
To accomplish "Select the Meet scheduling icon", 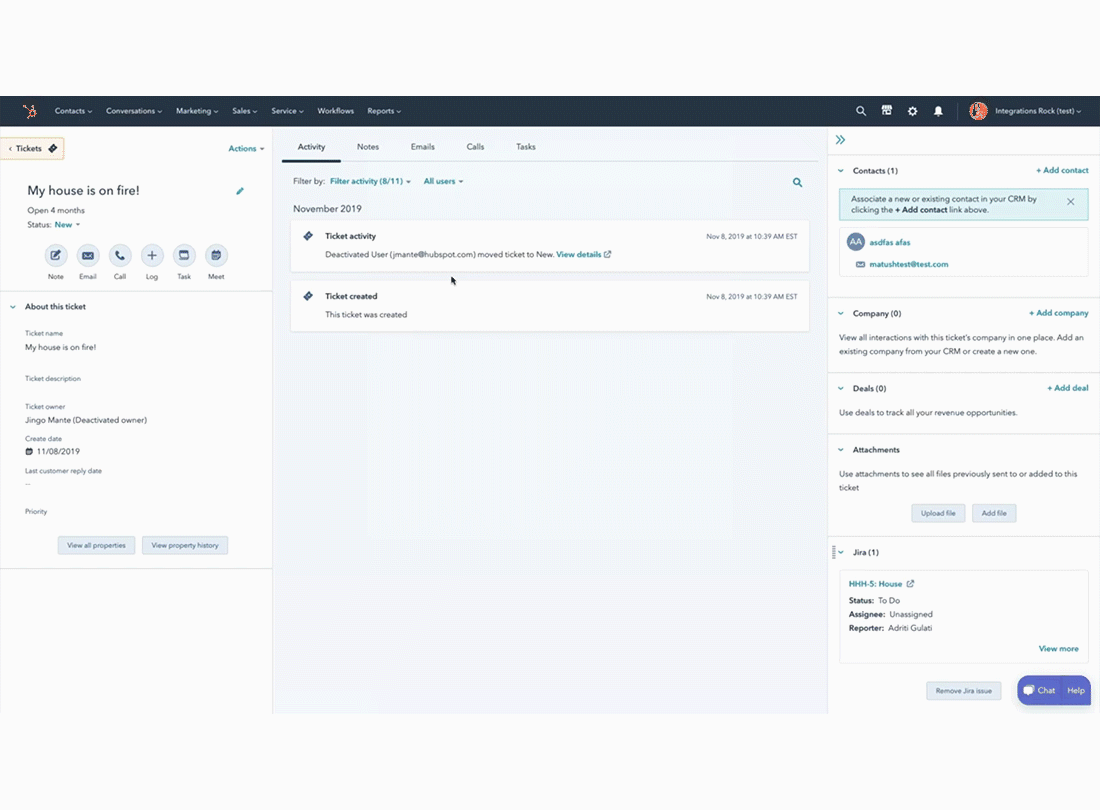I will click(215, 257).
